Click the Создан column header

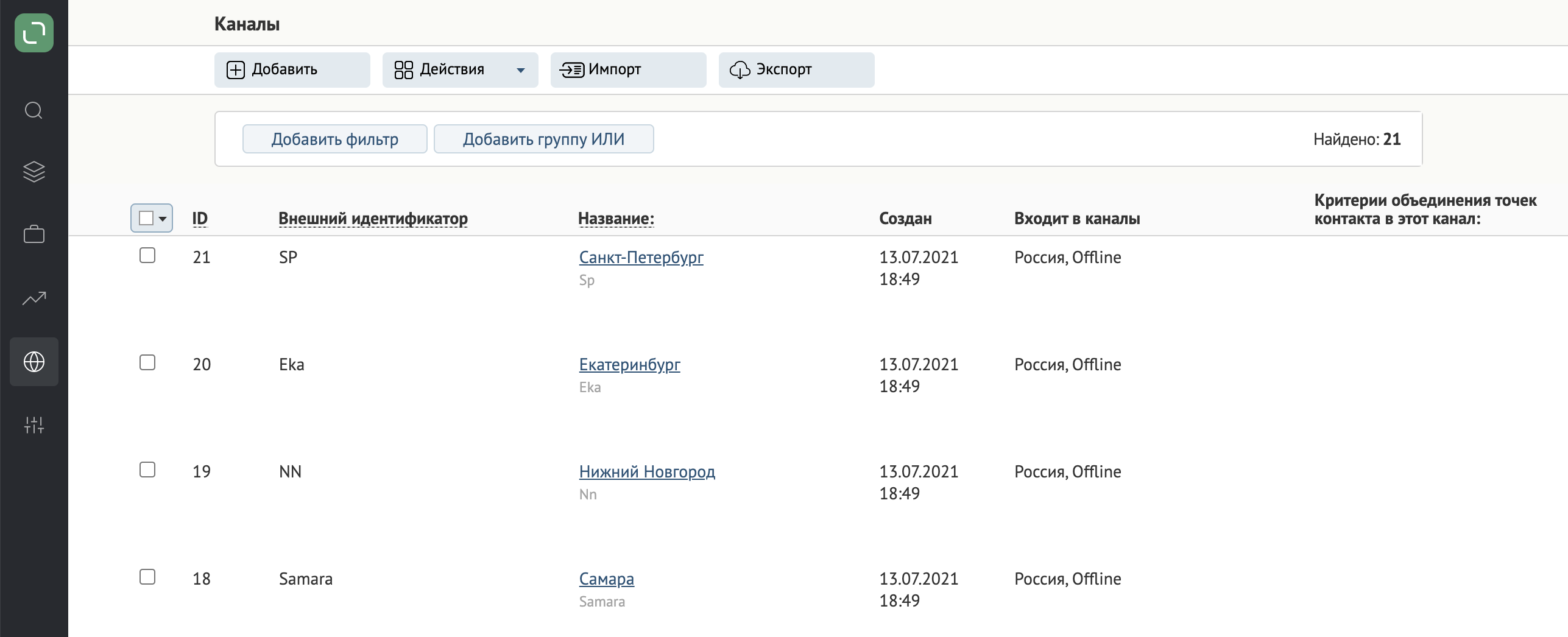pyautogui.click(x=905, y=219)
